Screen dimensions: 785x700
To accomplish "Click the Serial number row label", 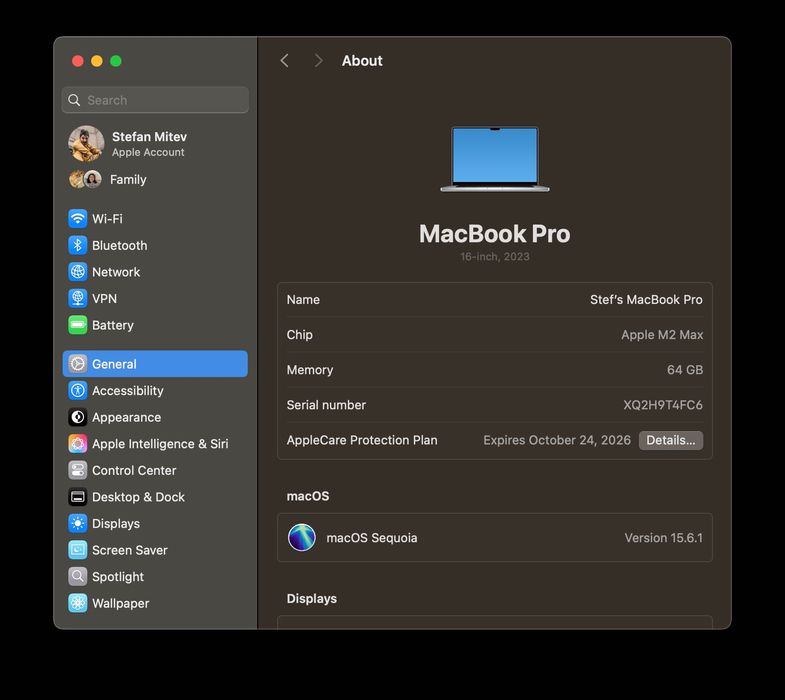I will pos(326,405).
